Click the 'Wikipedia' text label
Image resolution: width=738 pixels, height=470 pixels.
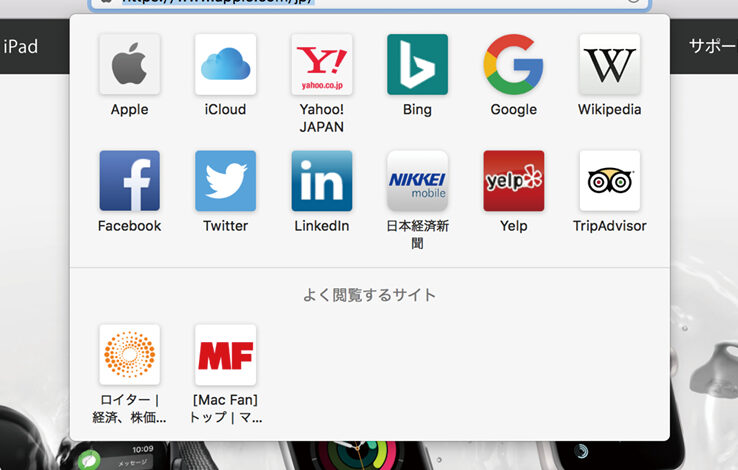pyautogui.click(x=610, y=110)
